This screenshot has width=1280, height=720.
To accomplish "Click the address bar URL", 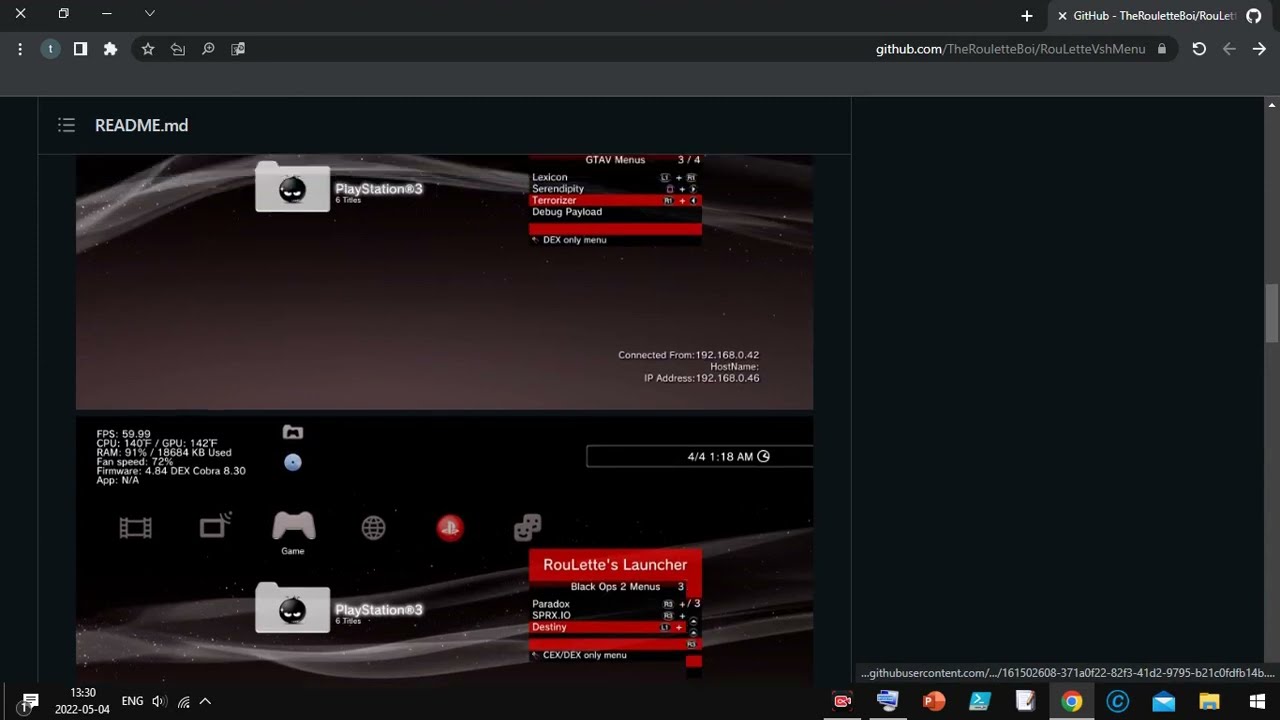I will pyautogui.click(x=1010, y=49).
